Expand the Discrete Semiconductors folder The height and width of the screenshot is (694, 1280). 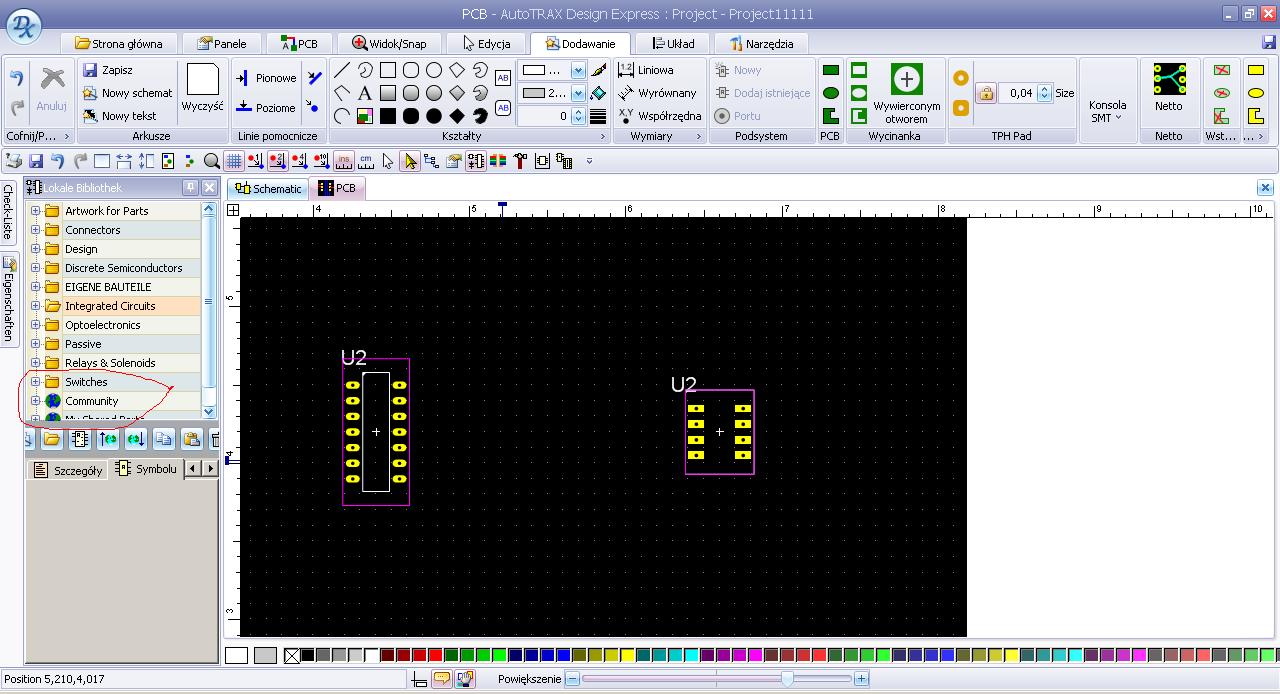point(35,268)
